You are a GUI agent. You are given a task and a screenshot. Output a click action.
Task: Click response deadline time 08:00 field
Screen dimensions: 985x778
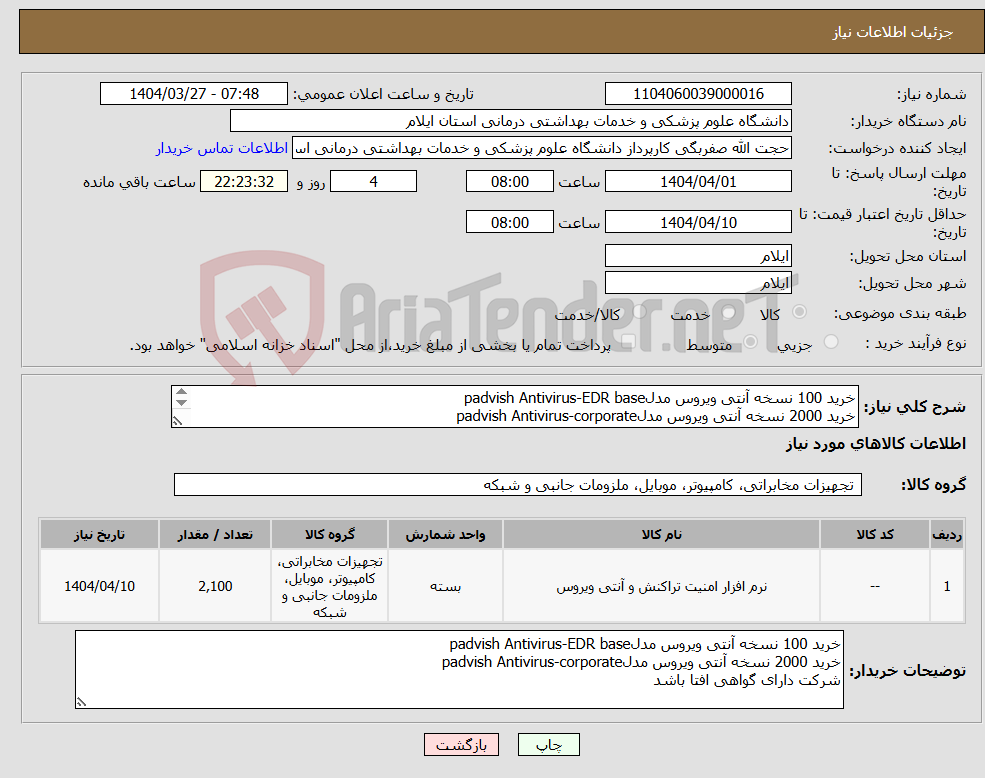509,182
